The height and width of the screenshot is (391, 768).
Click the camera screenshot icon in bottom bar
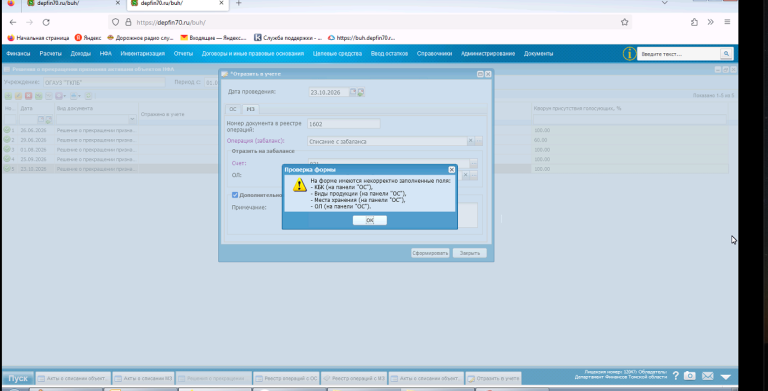coord(690,376)
